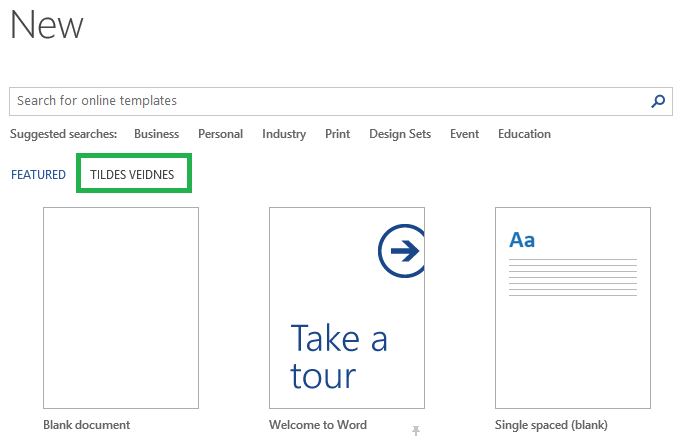The width and height of the screenshot is (682, 445).
Task: Open the Design Sets suggested search
Action: click(400, 134)
